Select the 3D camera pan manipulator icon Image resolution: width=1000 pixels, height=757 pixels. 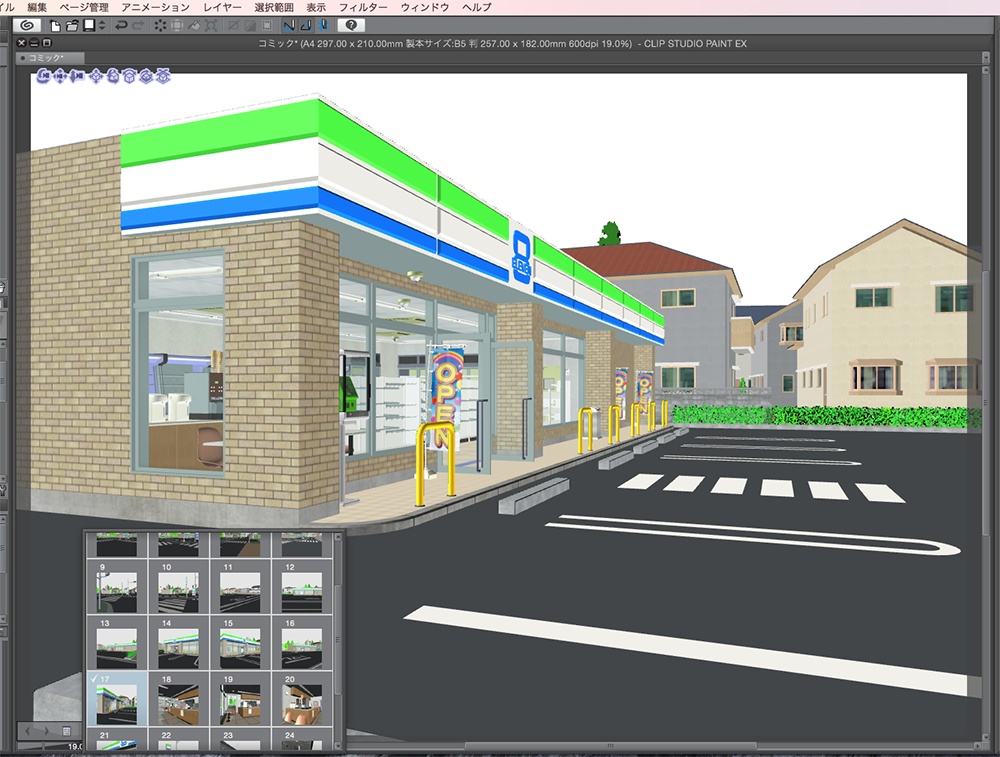coord(60,77)
